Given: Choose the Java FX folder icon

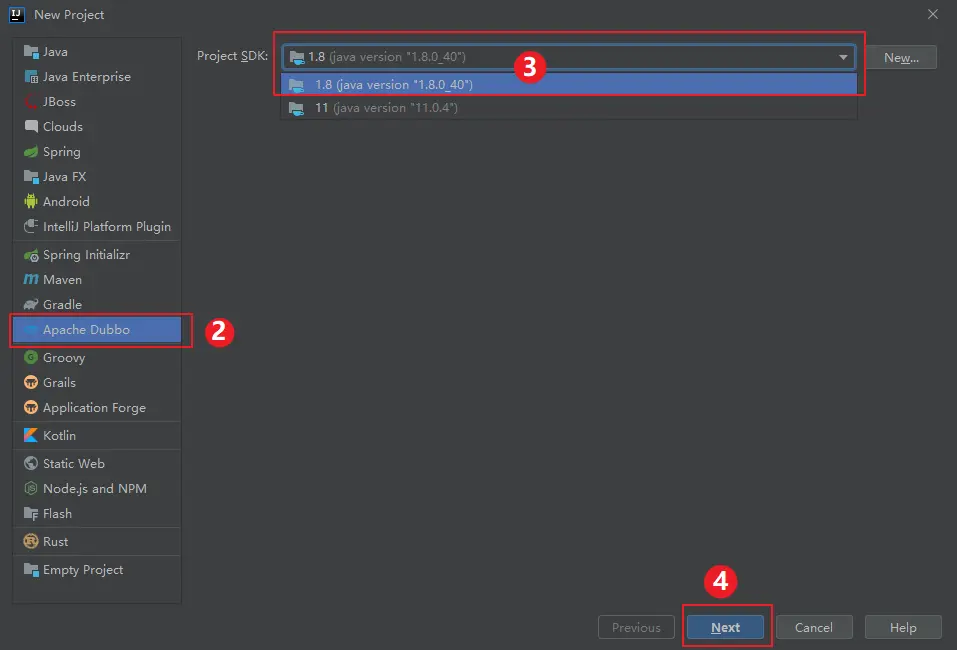Looking at the screenshot, I should (x=31, y=176).
